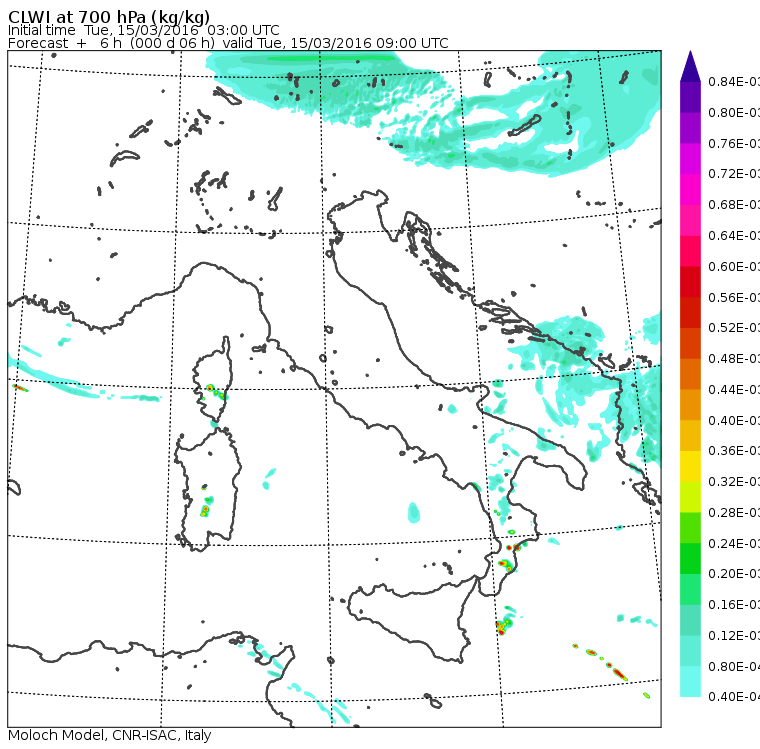Click the 0.16E-03 scale label

(734, 605)
